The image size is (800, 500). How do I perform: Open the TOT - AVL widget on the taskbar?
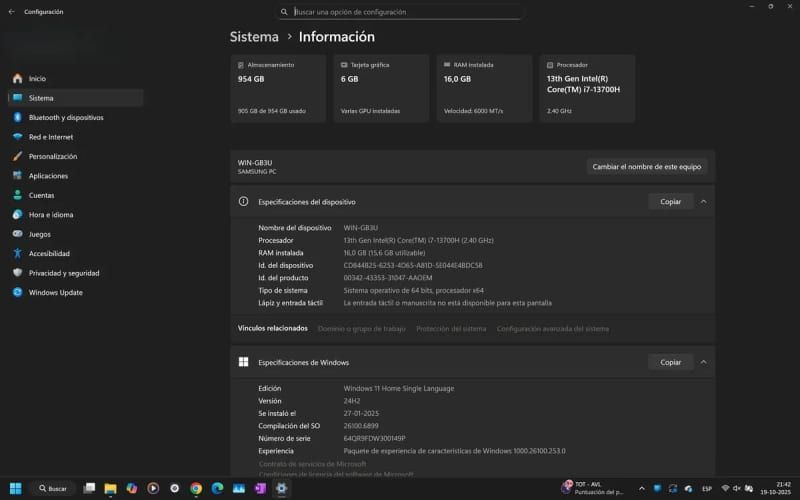click(x=593, y=488)
